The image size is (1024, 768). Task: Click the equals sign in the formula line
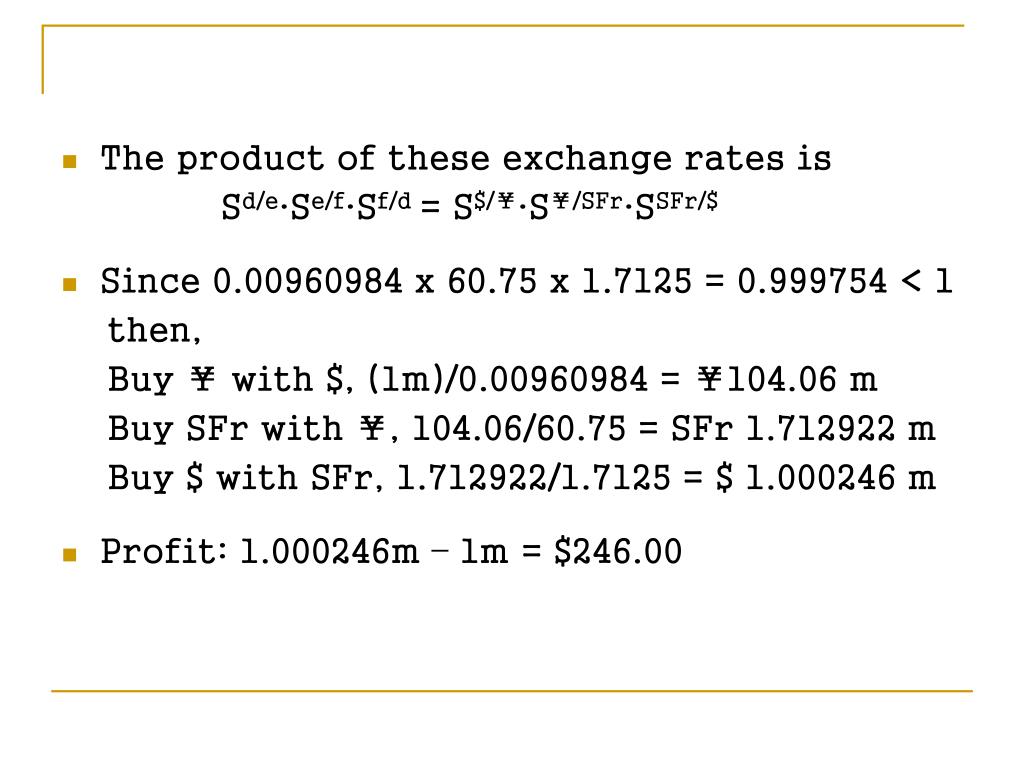(x=430, y=207)
